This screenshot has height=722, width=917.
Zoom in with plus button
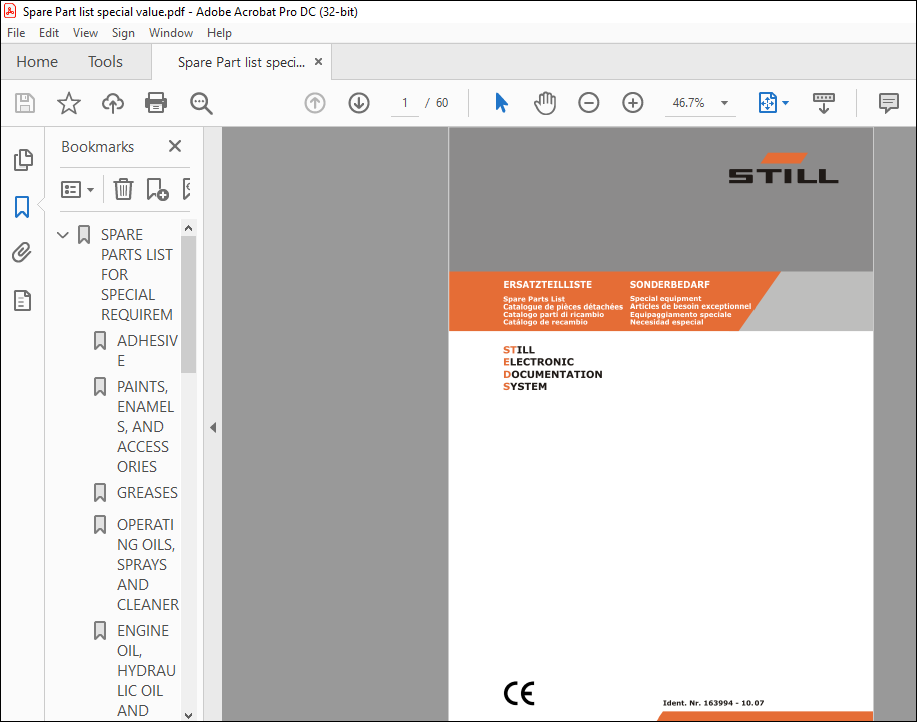(x=632, y=103)
